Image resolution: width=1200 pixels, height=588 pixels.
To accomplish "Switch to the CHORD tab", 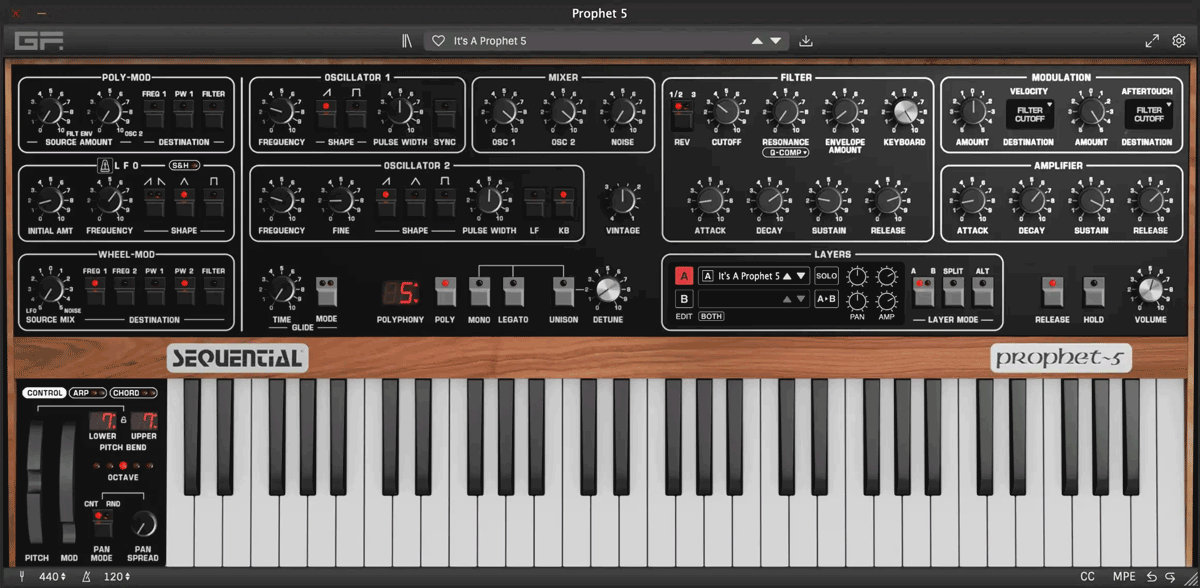I will [x=133, y=393].
